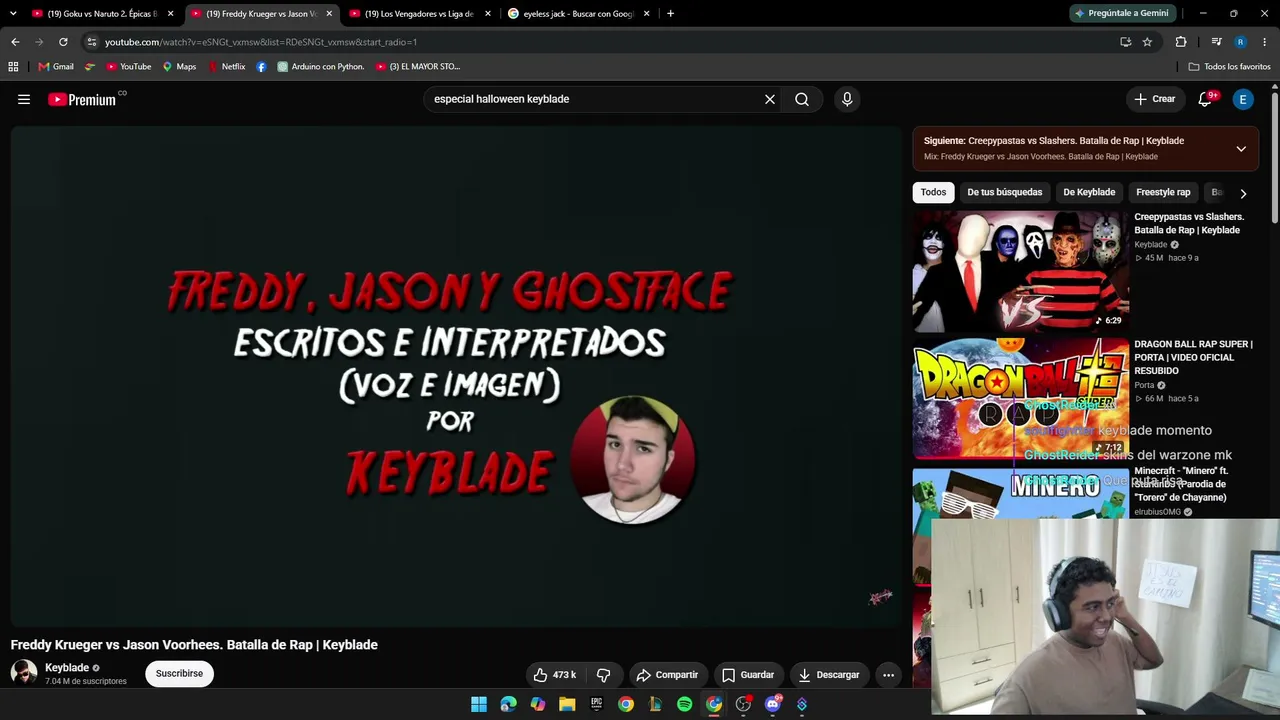The height and width of the screenshot is (720, 1280).
Task: Open the tab search dropdown arrow
Action: (13, 13)
